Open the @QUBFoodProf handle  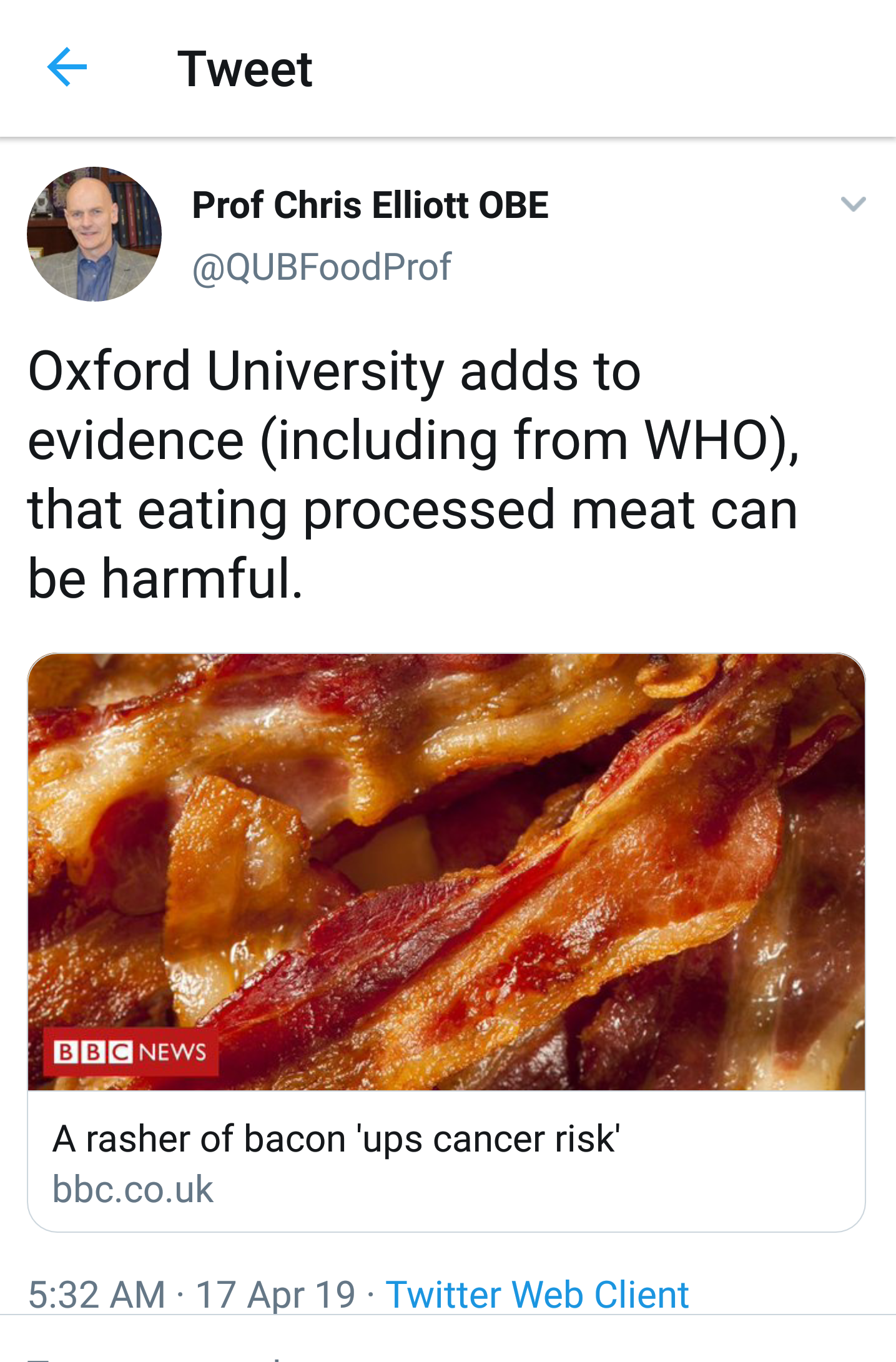coord(322,267)
